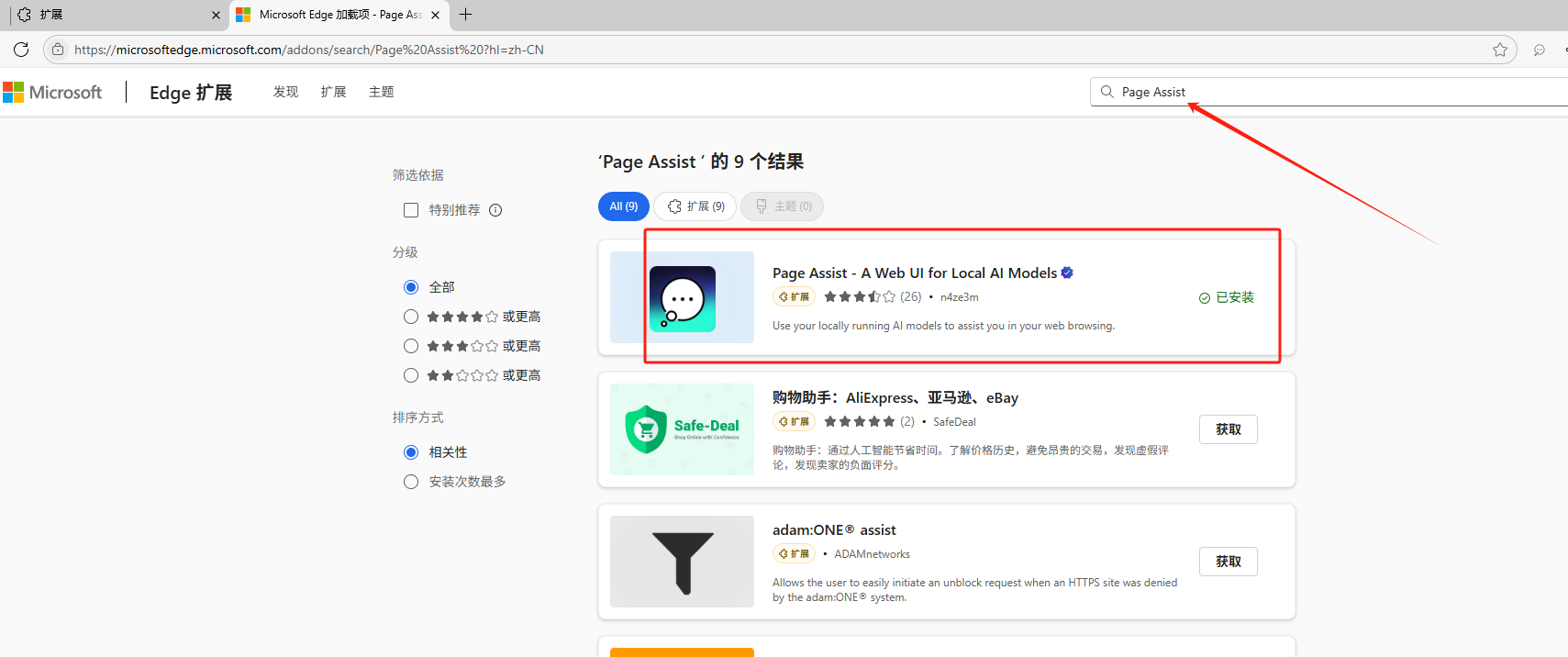The height and width of the screenshot is (657, 1568).
Task: Click the 已安装 status label
Action: 1227,297
